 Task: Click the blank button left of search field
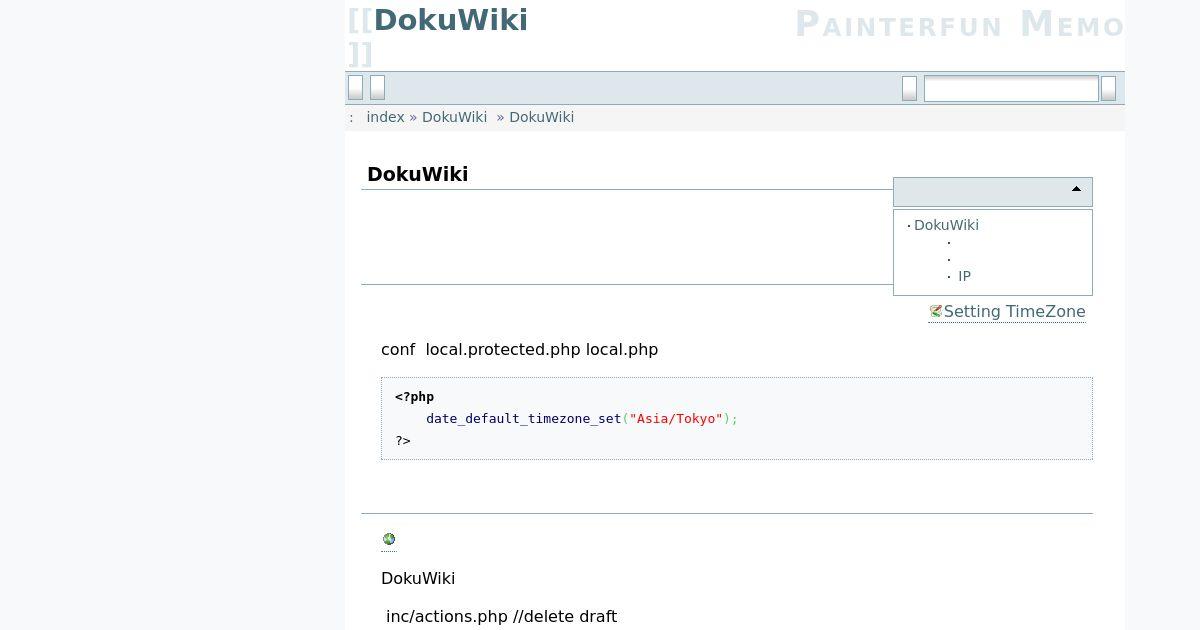(909, 89)
